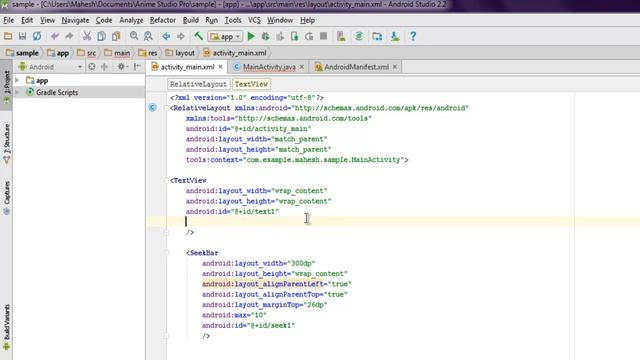The image size is (640, 360).
Task: Click the sample breadcrumb
Action: [x=23, y=53]
